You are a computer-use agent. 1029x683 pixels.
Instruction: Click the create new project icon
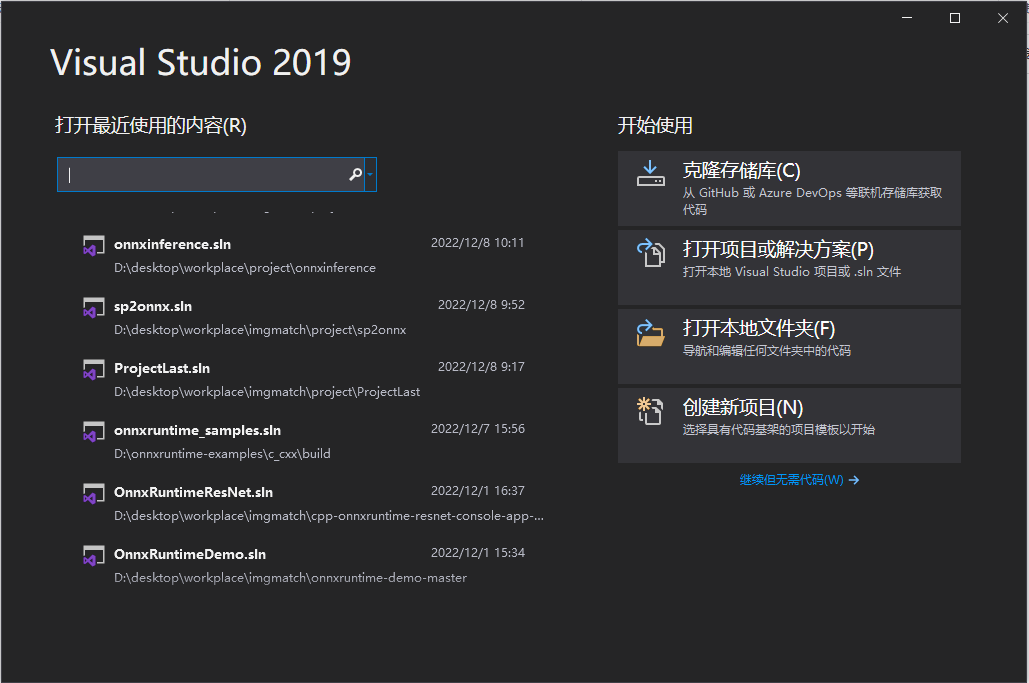pyautogui.click(x=650, y=411)
